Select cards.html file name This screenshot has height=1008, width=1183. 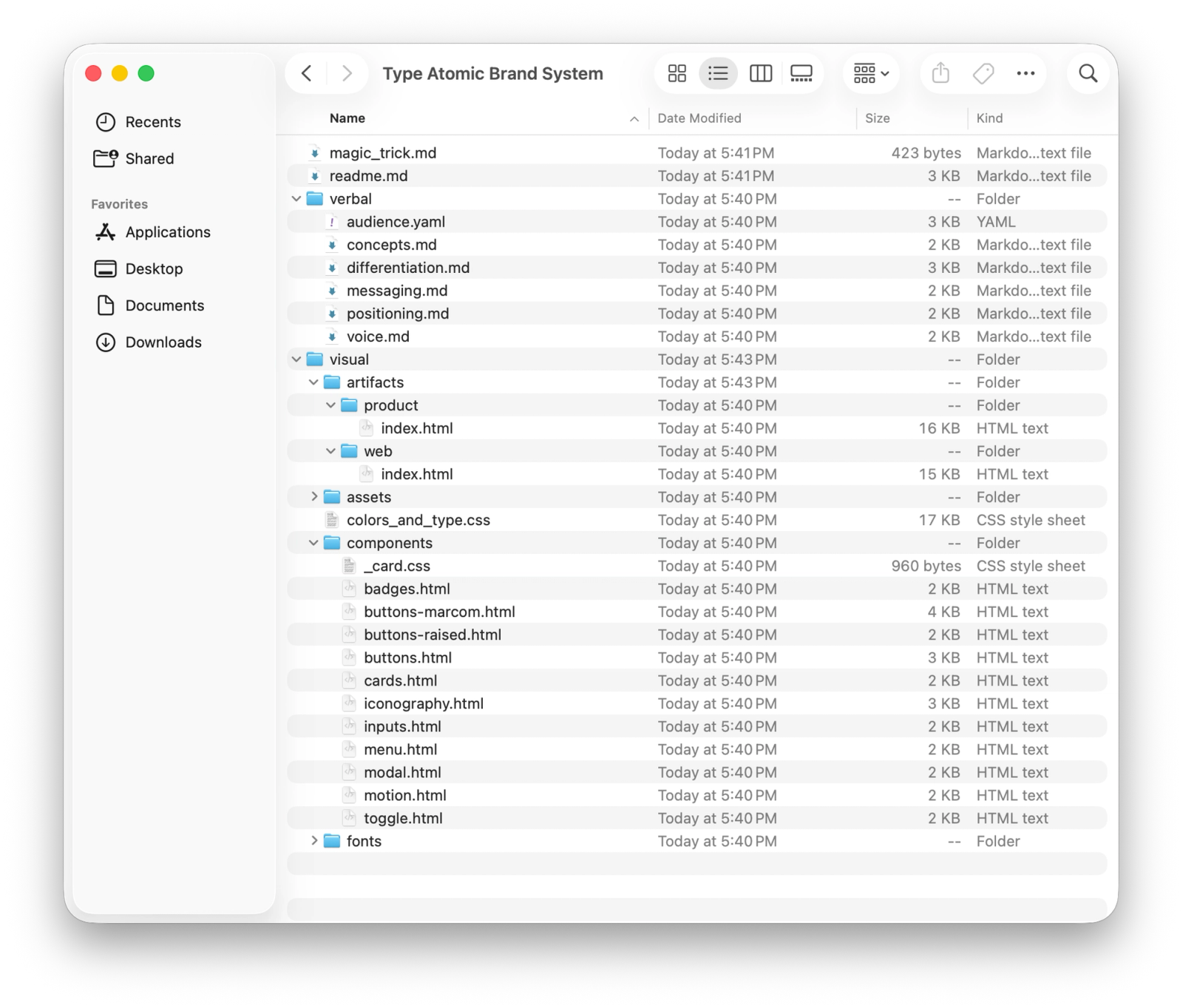point(400,680)
